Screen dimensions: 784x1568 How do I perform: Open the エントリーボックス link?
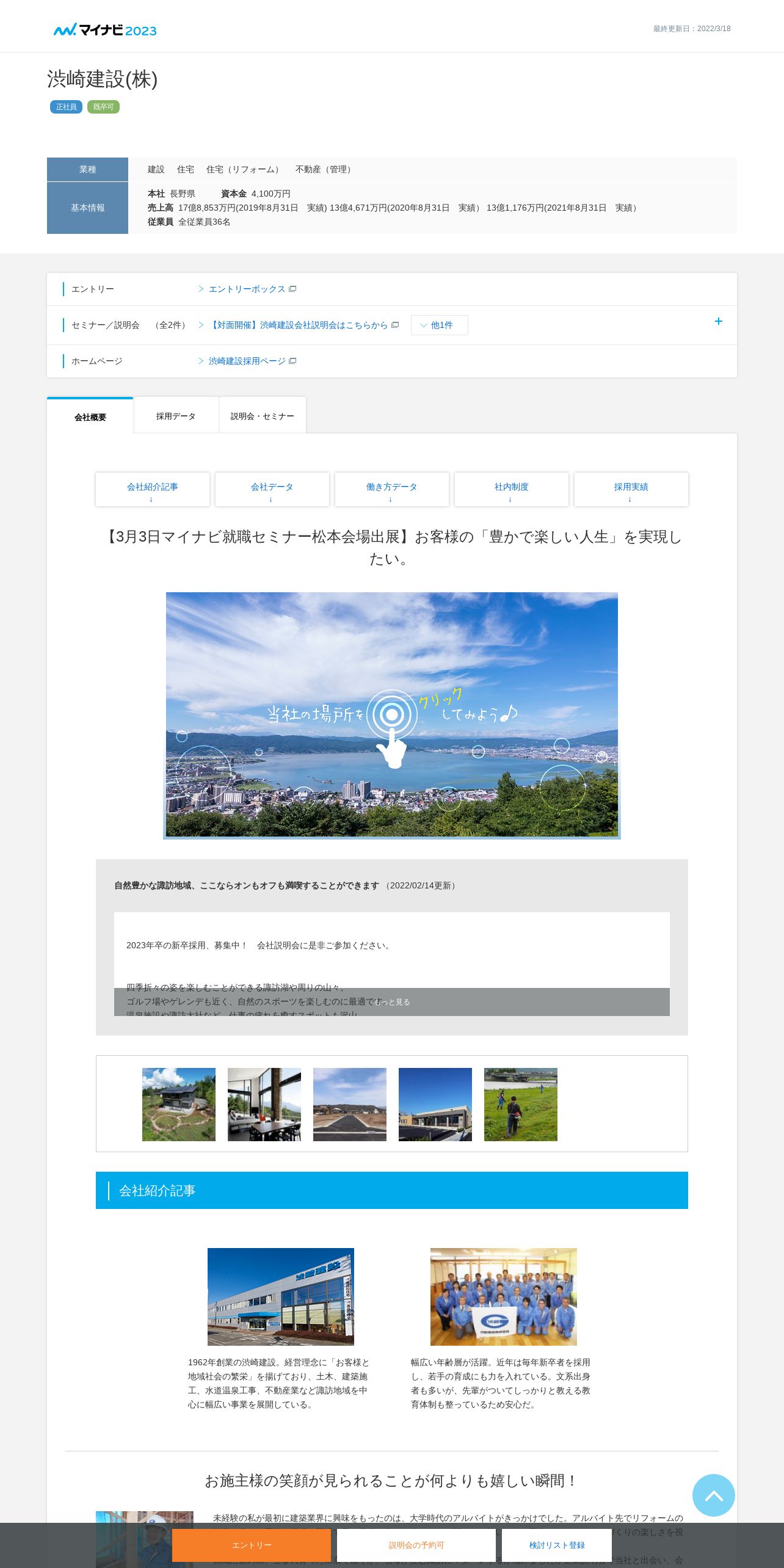(247, 289)
